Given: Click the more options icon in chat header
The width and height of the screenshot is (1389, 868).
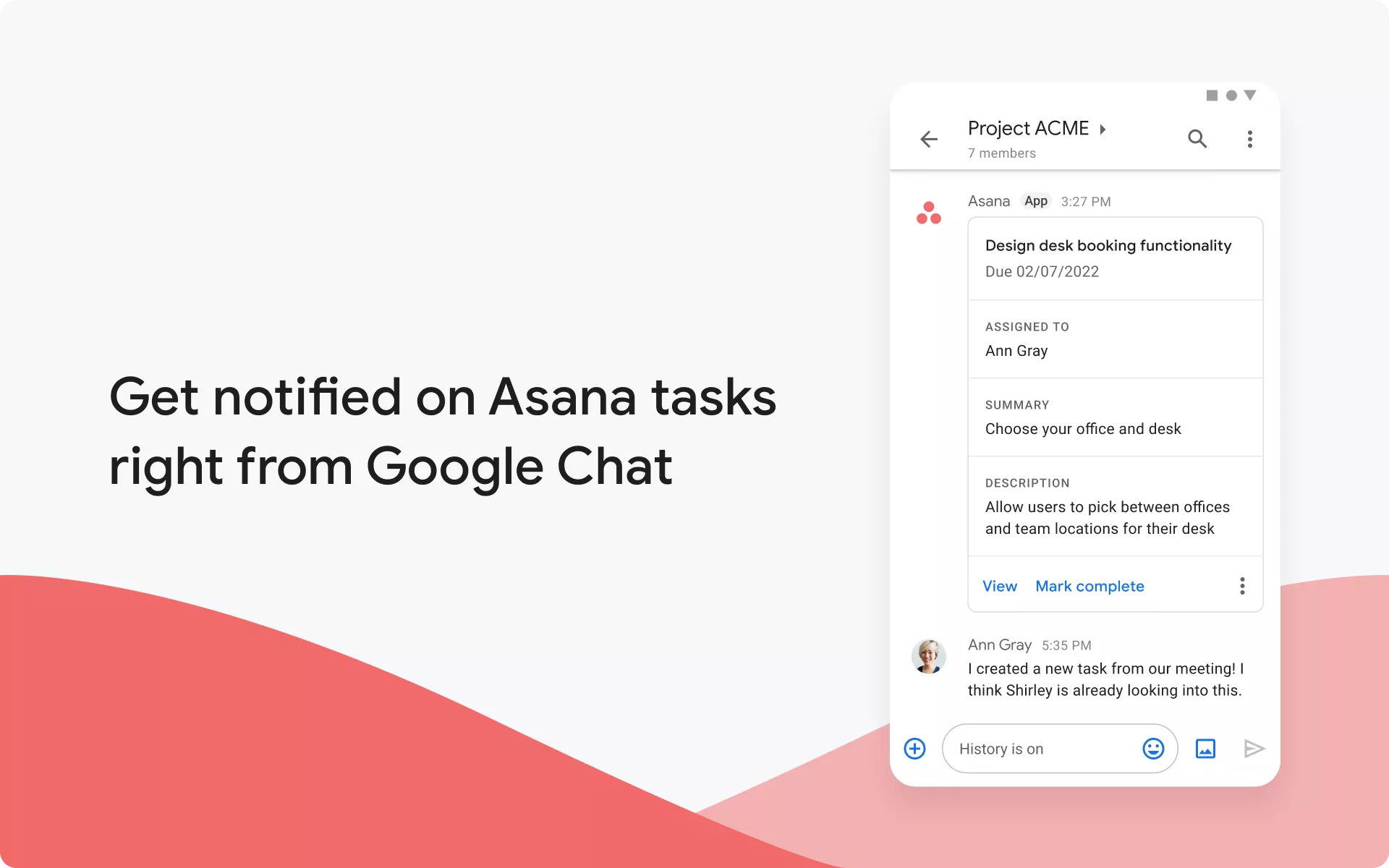Looking at the screenshot, I should (x=1250, y=139).
